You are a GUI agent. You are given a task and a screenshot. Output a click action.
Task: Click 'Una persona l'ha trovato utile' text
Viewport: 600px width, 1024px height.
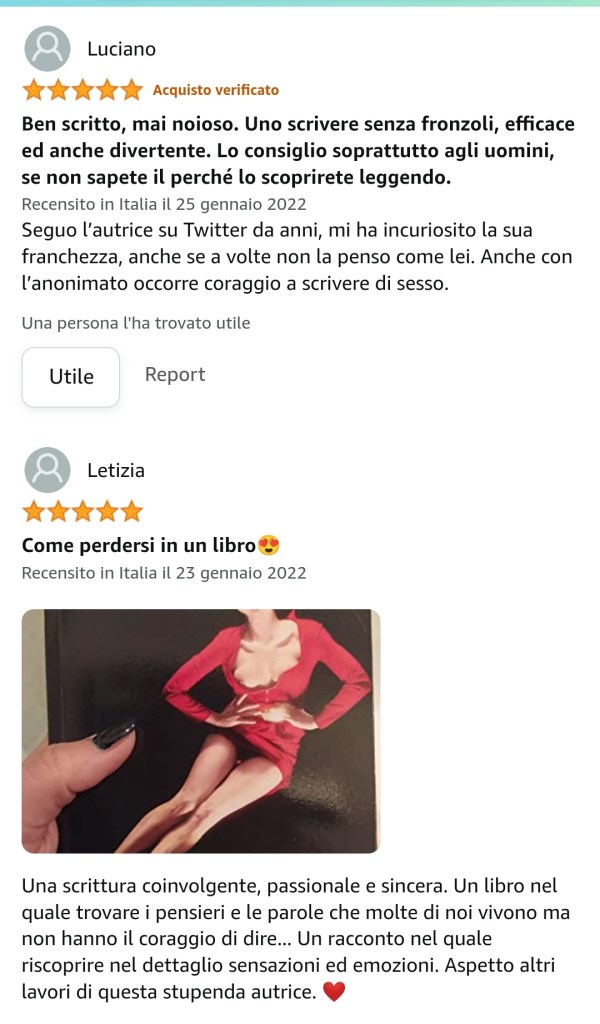point(136,323)
